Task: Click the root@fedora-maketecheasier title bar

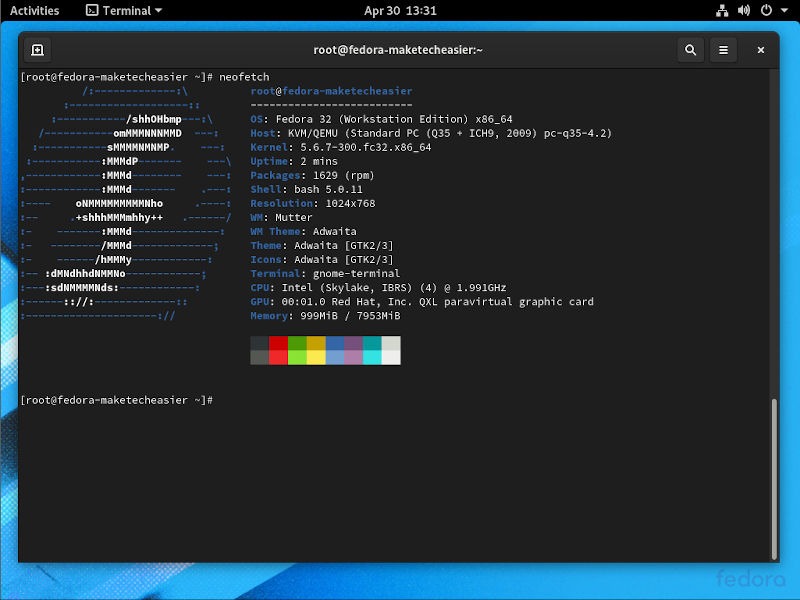Action: [x=400, y=49]
